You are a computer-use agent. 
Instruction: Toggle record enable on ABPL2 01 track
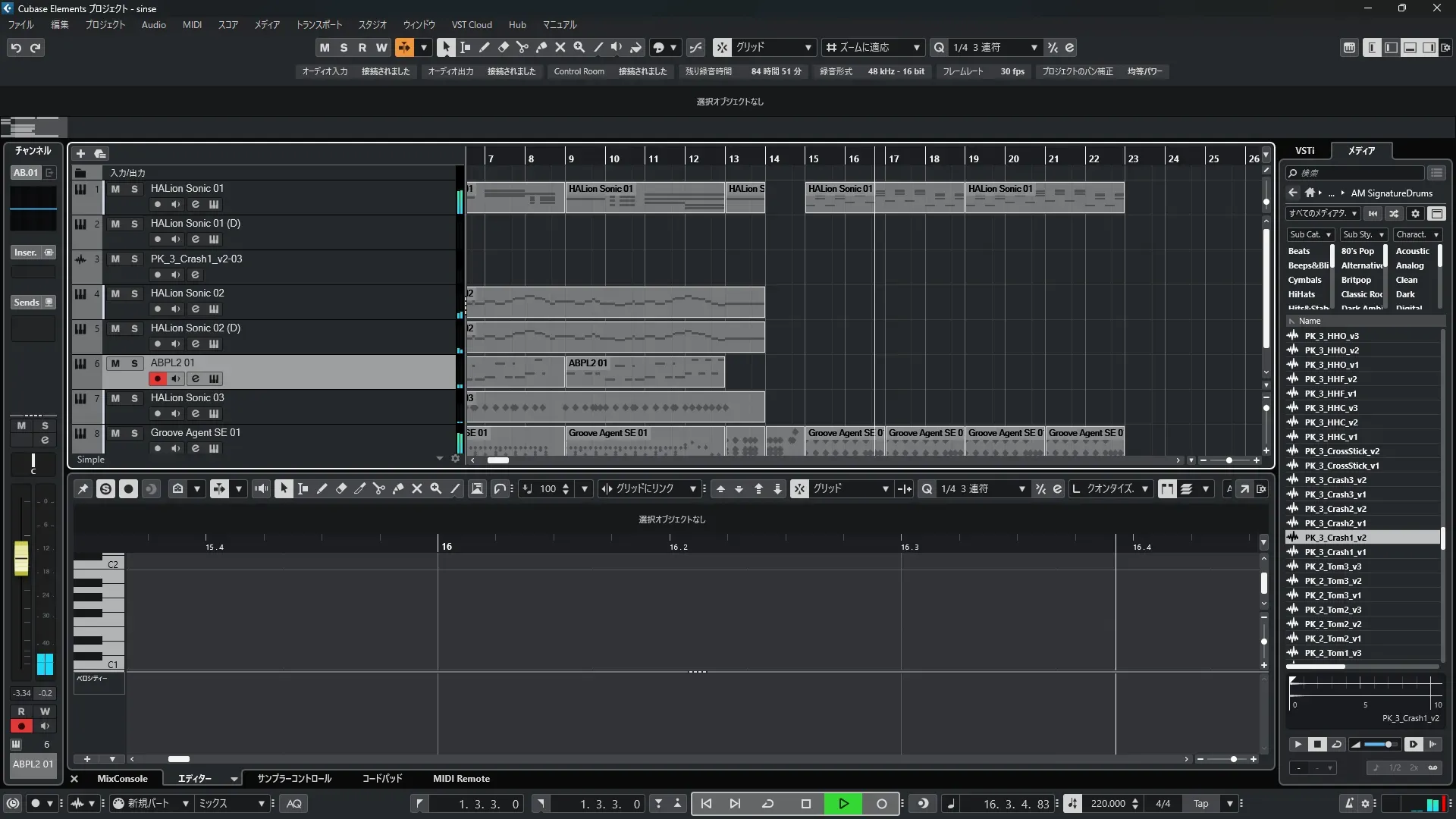pyautogui.click(x=157, y=378)
